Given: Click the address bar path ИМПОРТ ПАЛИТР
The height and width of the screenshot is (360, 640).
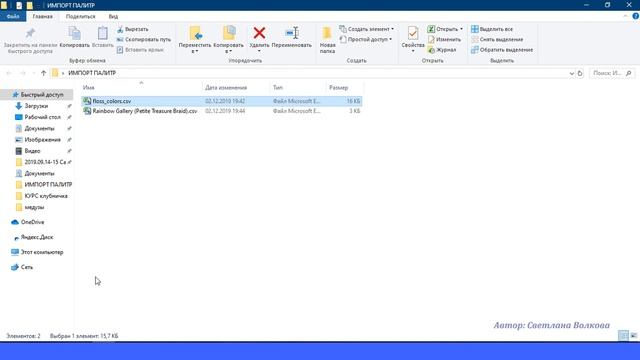Looking at the screenshot, I should [92, 73].
